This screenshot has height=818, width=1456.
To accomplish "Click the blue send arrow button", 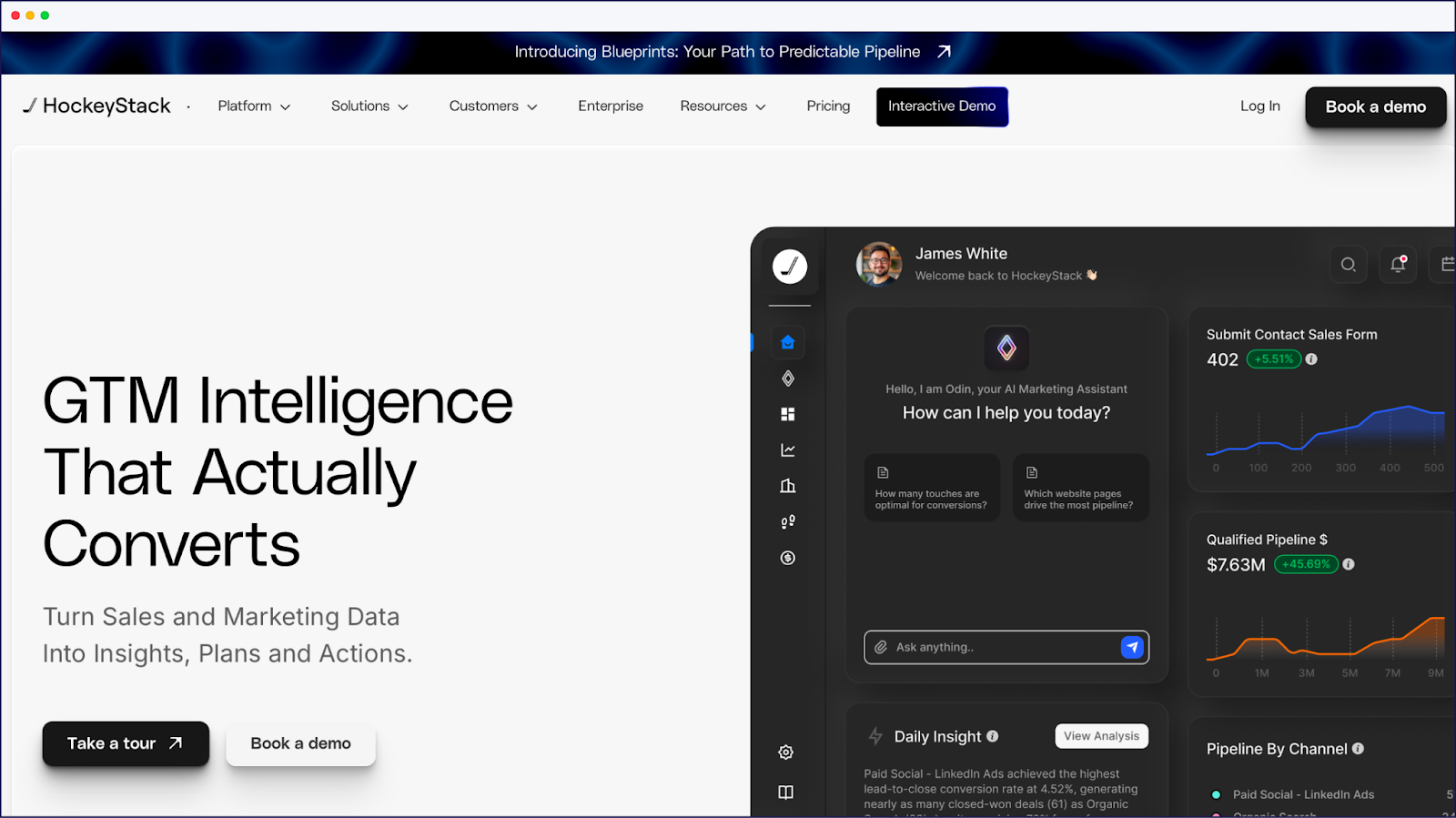I will (1132, 647).
